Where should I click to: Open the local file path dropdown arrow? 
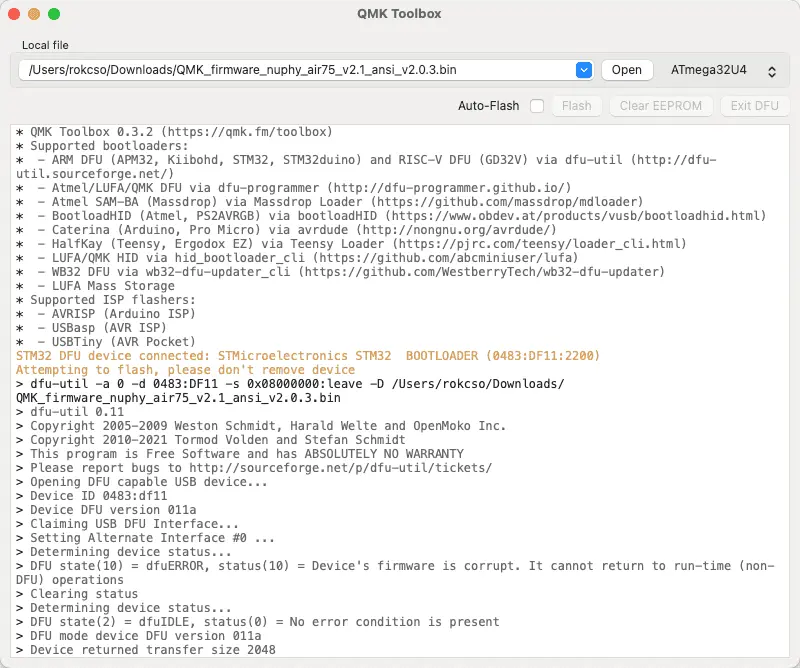(584, 70)
